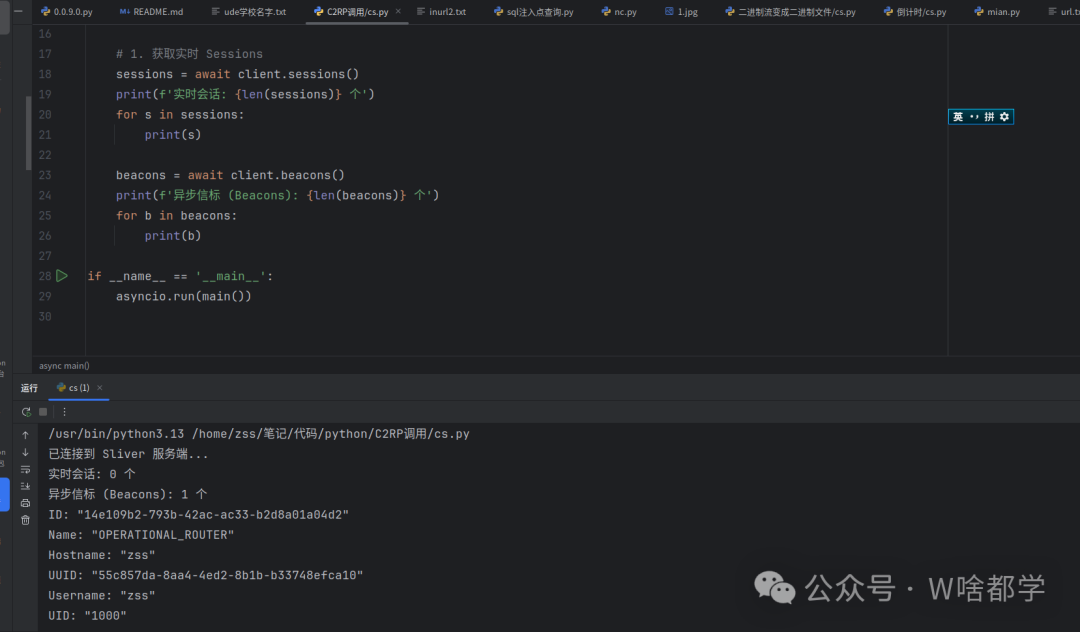Open the three-dot run options menu
This screenshot has width=1080, height=632.
pyautogui.click(x=63, y=411)
